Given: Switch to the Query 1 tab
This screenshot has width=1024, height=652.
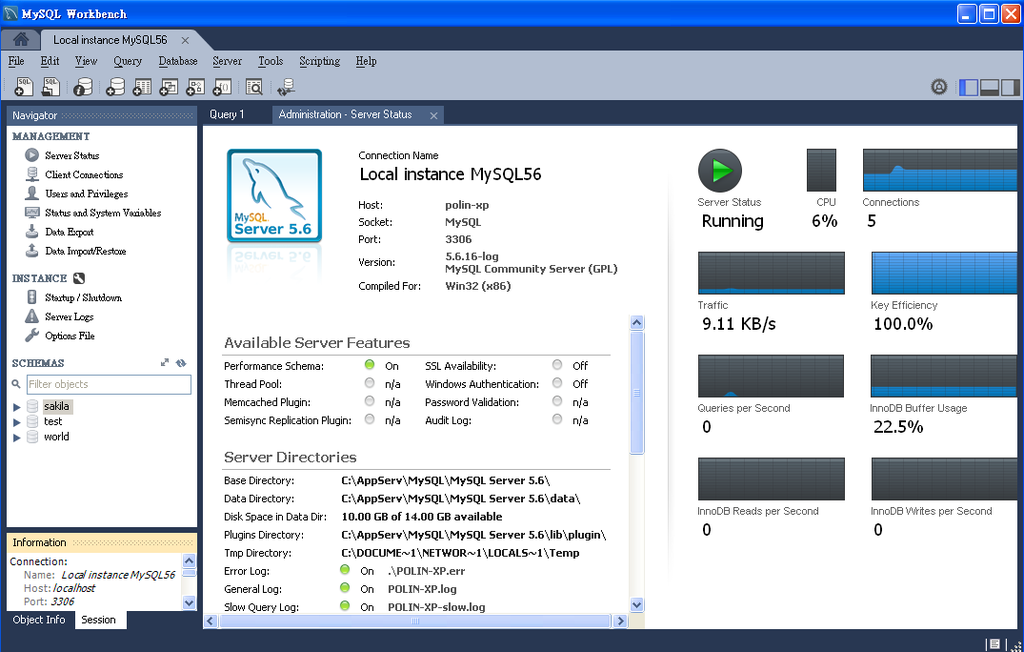Looking at the screenshot, I should coord(227,115).
